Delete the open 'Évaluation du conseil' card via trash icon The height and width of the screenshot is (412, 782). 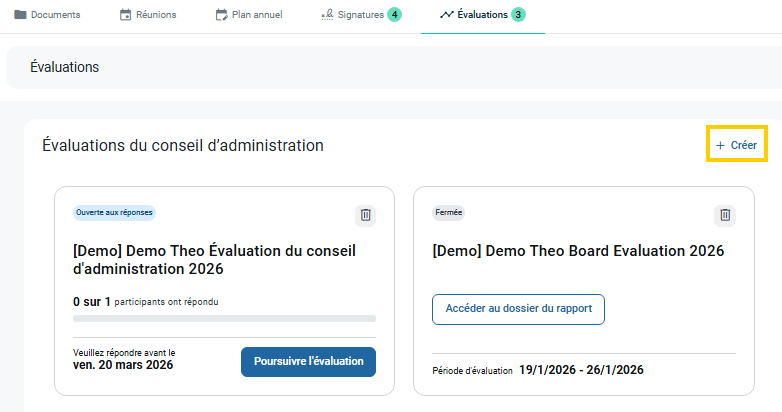click(366, 215)
